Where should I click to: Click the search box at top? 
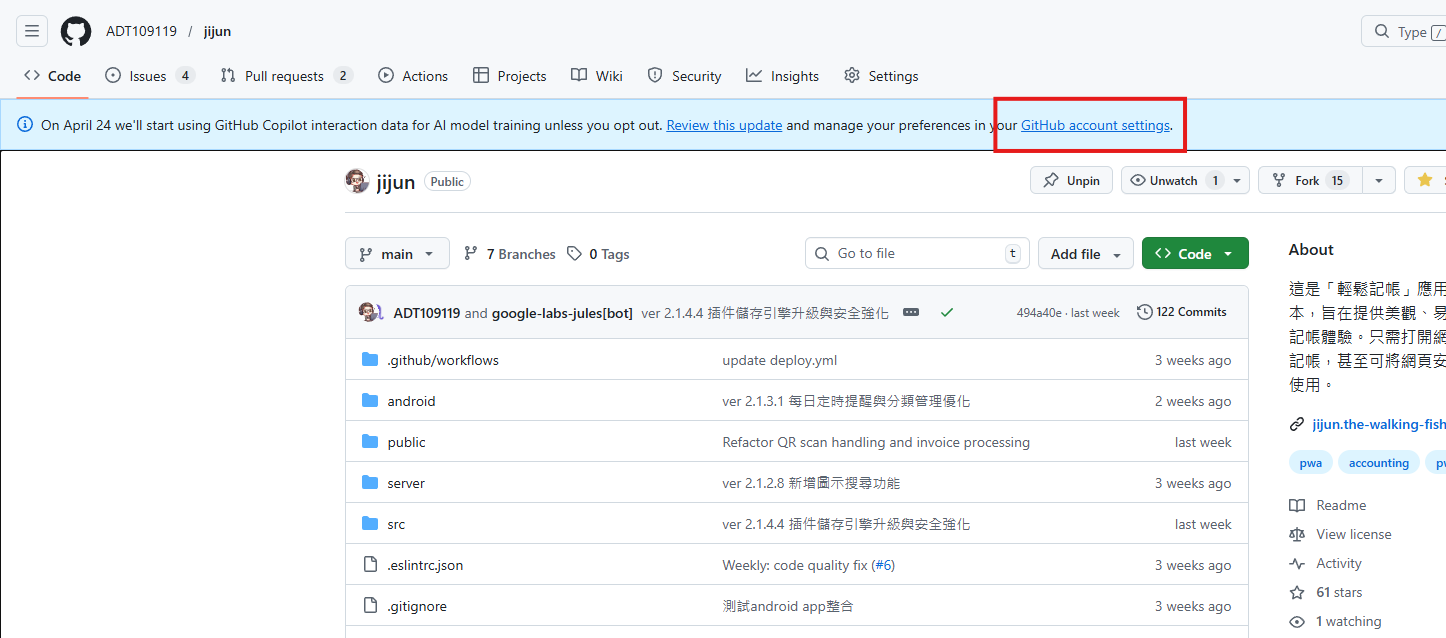click(1403, 31)
